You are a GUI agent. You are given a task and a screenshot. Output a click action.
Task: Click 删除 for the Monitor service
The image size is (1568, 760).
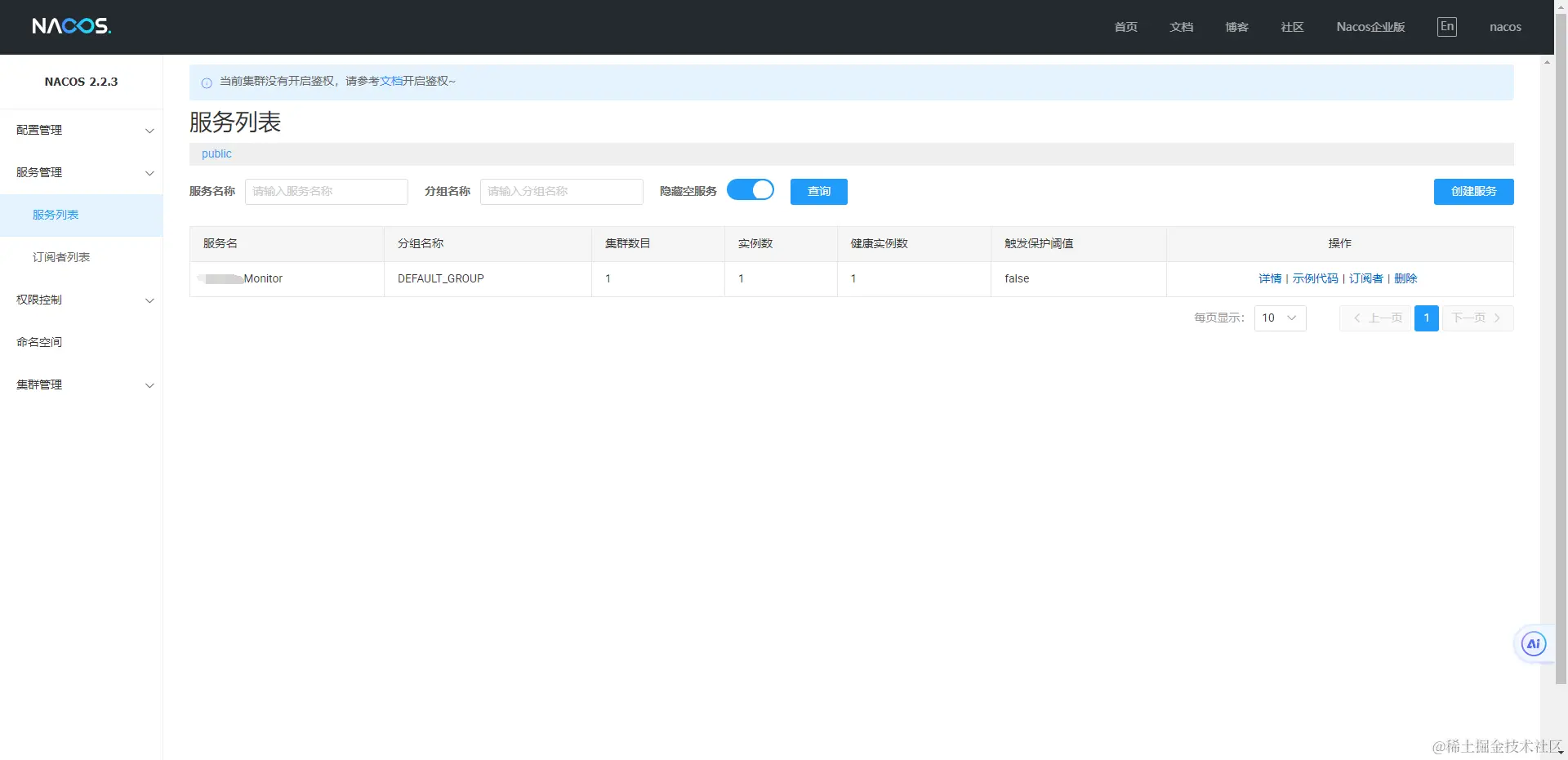click(1405, 278)
